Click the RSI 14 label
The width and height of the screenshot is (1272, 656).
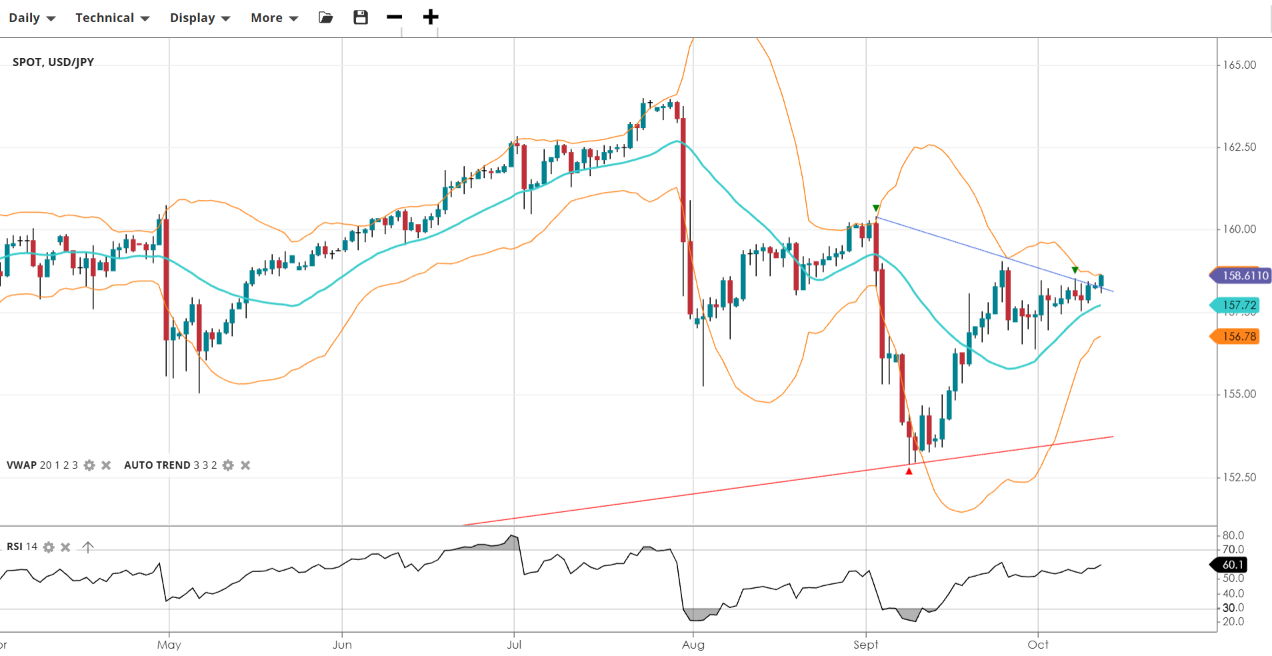(22, 547)
